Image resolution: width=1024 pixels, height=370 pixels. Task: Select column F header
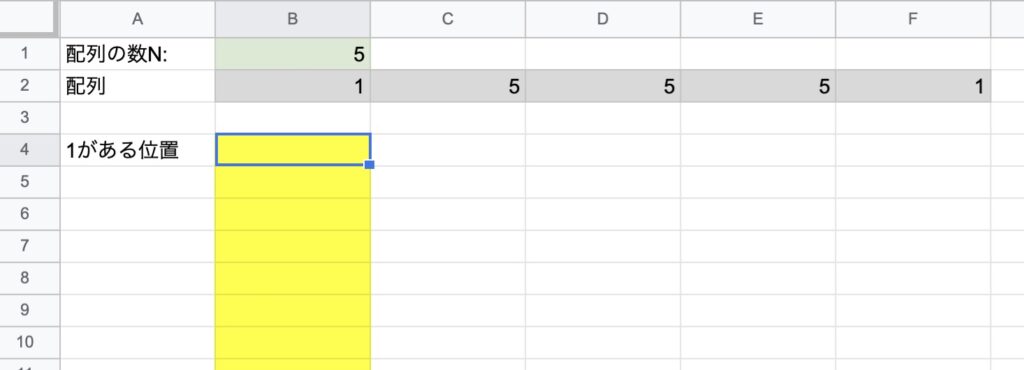coord(913,19)
